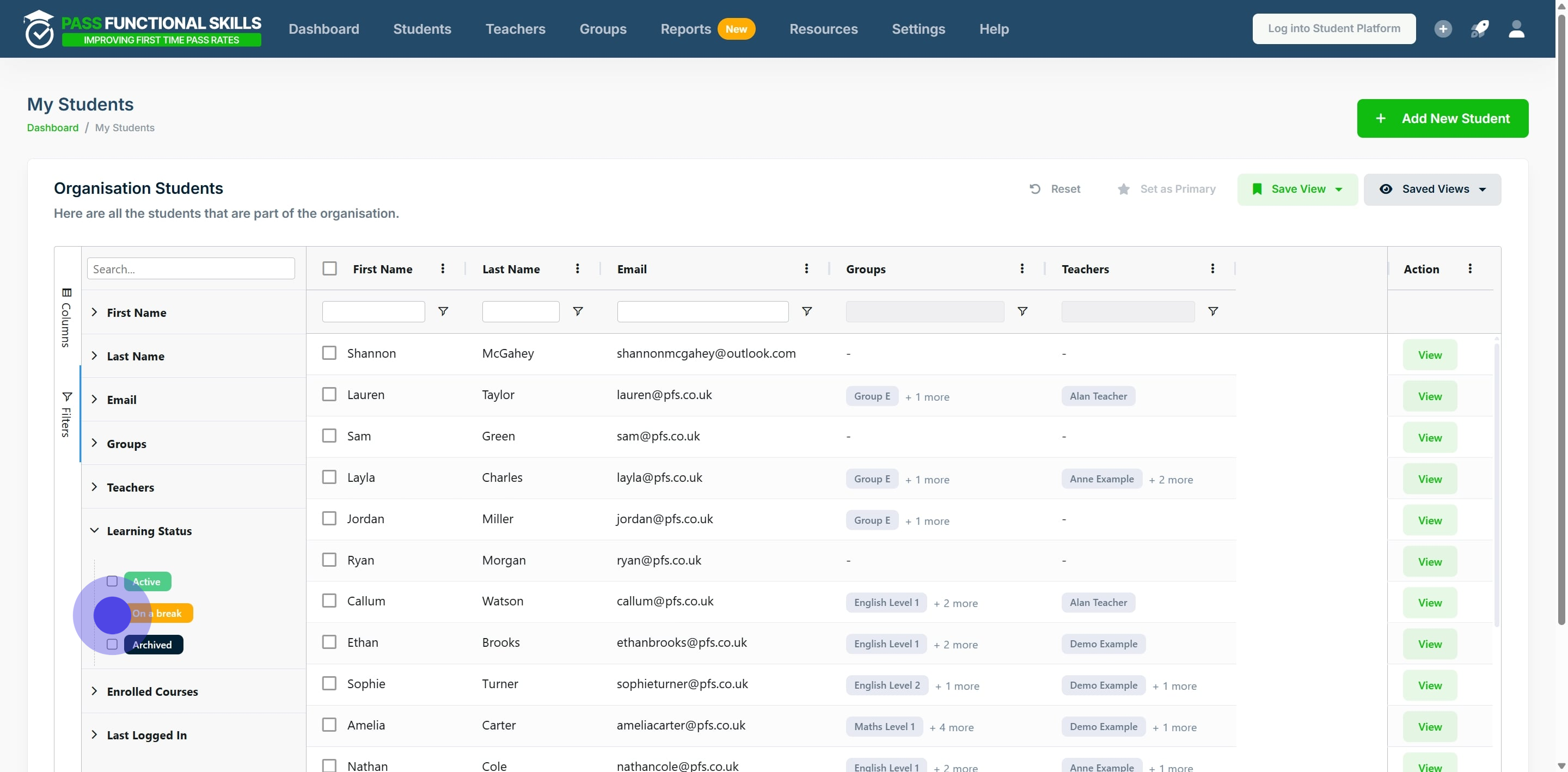Tick the Archived learning status checkbox
Screen dimensions: 1568x772
coord(112,644)
